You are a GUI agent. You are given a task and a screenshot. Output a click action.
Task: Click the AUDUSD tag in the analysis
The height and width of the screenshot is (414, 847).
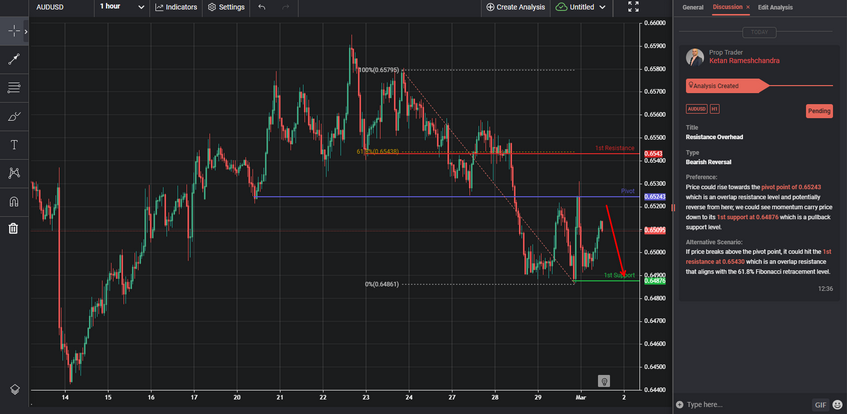tap(696, 109)
